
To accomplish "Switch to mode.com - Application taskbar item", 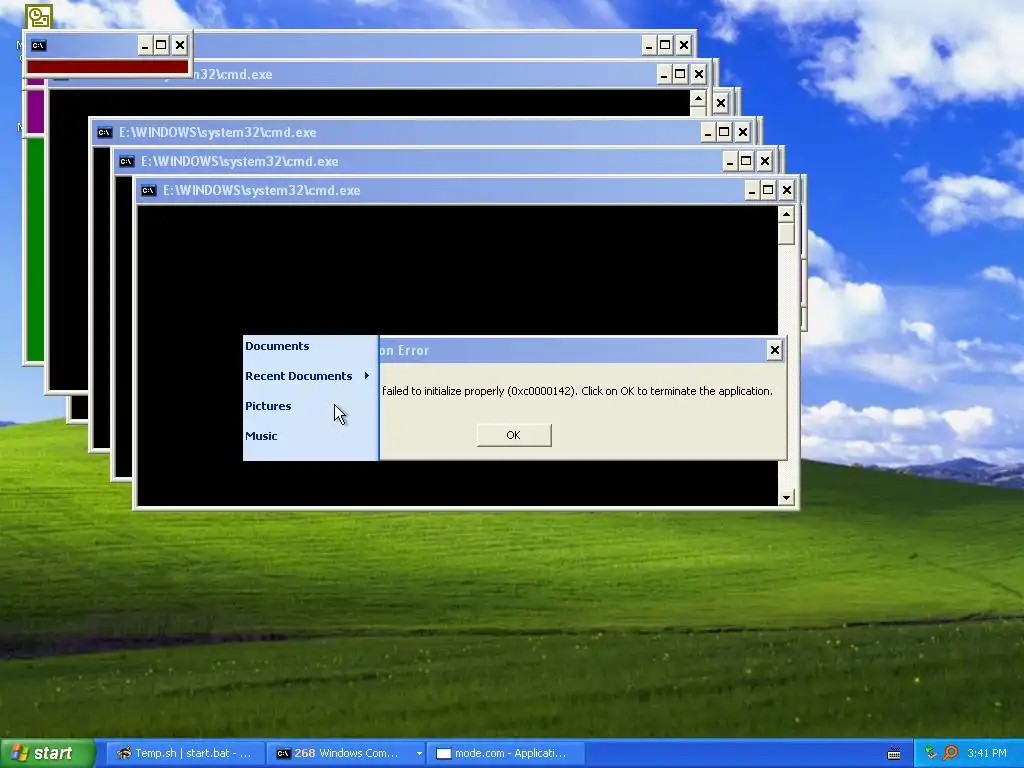I will (x=506, y=753).
